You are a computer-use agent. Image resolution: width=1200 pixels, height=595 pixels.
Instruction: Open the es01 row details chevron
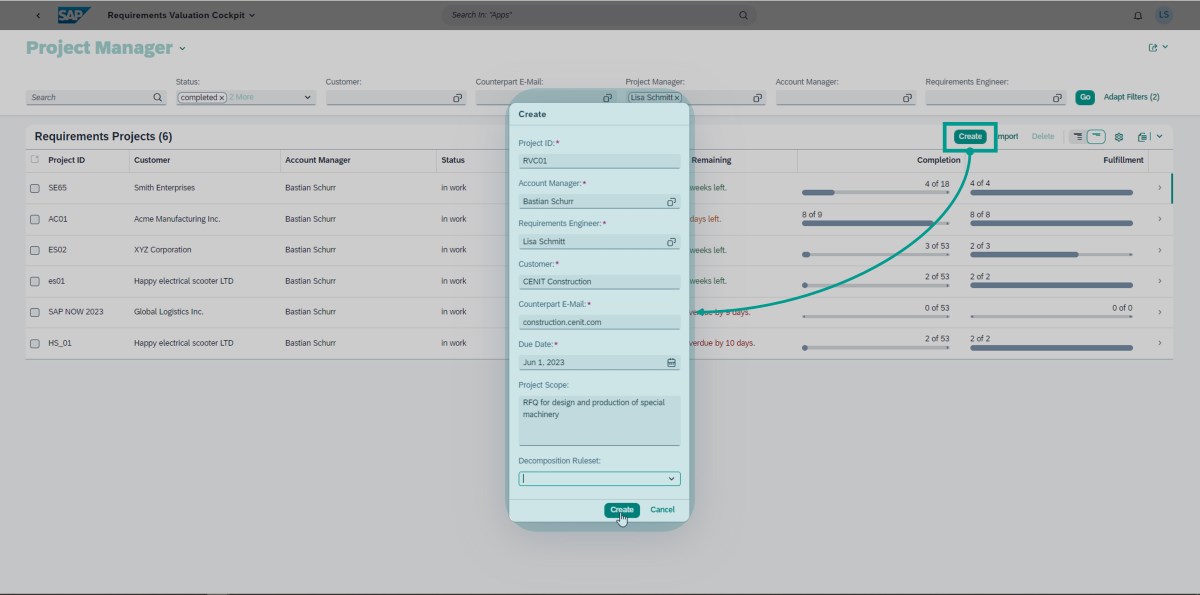pyautogui.click(x=1159, y=281)
